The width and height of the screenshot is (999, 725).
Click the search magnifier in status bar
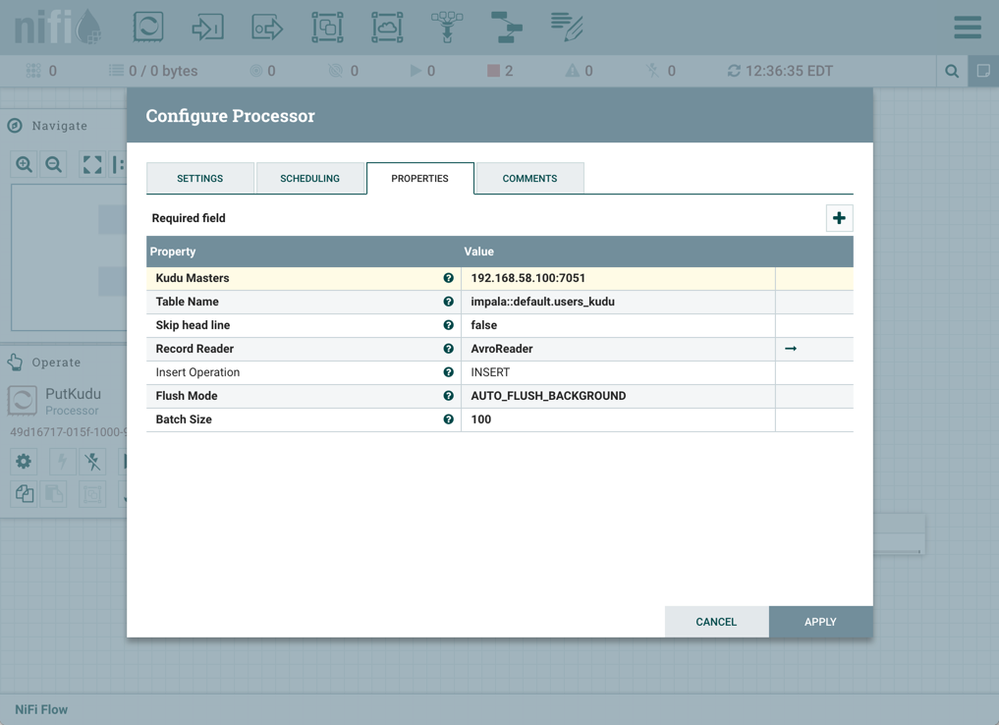[951, 71]
